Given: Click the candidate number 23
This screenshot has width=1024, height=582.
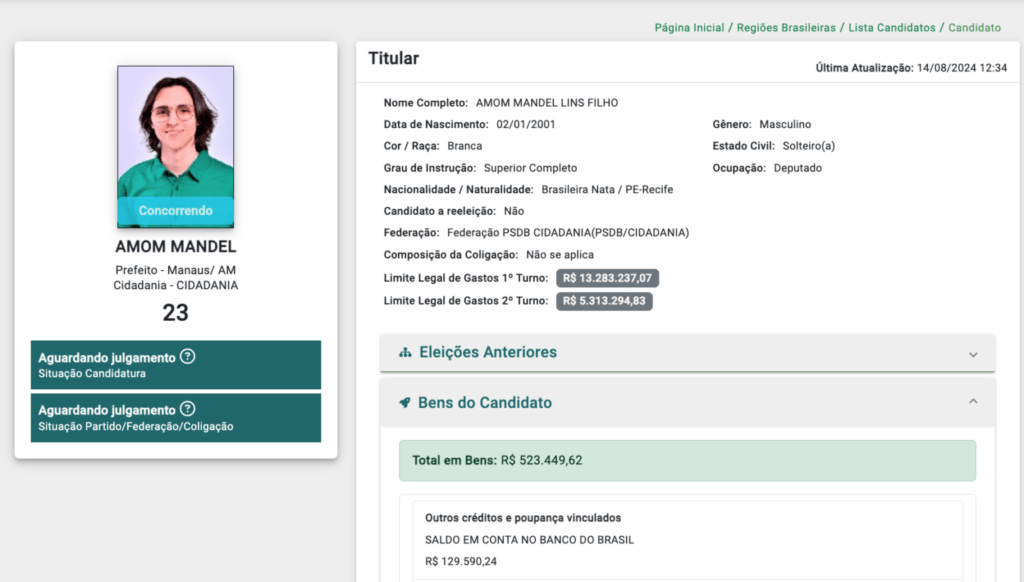Looking at the screenshot, I should click(x=176, y=312).
